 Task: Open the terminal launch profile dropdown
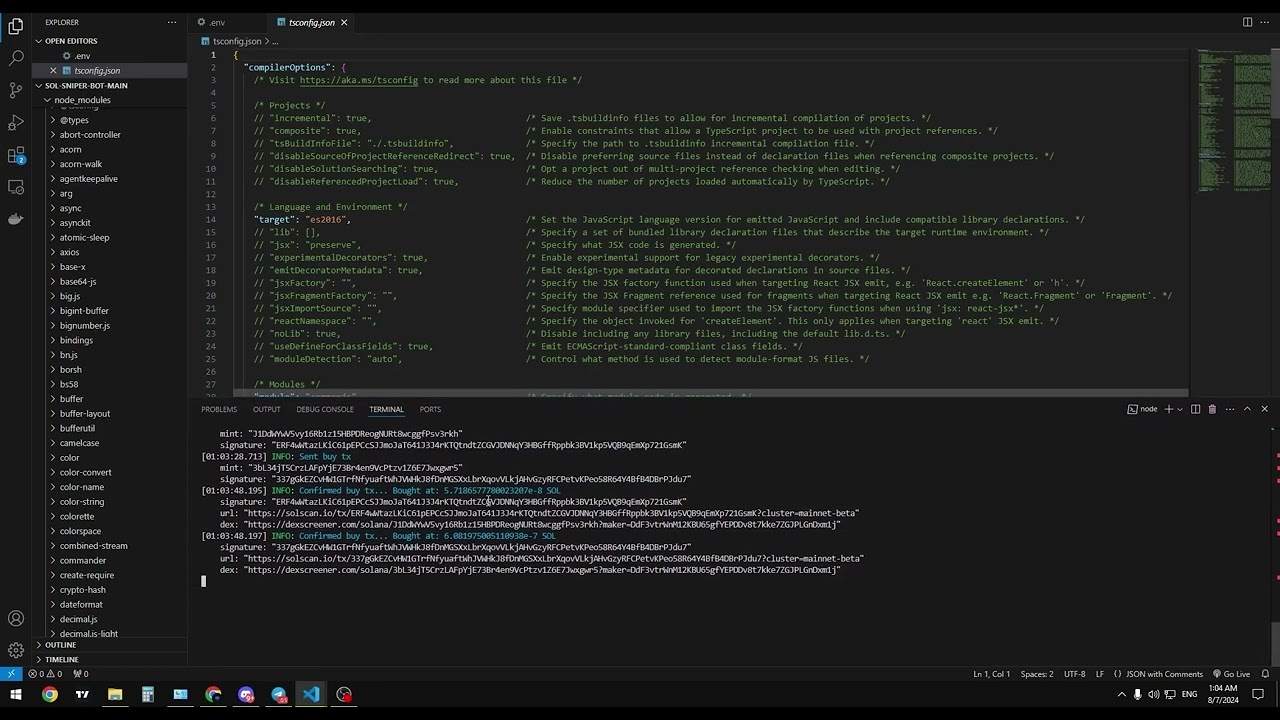[1179, 409]
